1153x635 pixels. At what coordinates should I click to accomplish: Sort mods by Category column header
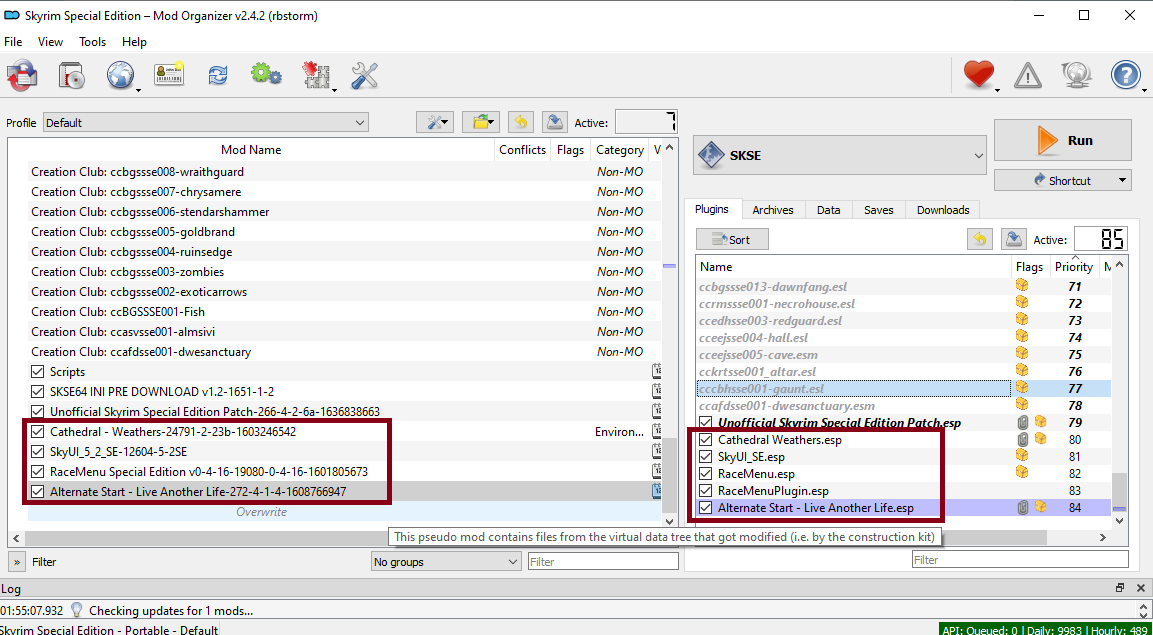click(619, 150)
